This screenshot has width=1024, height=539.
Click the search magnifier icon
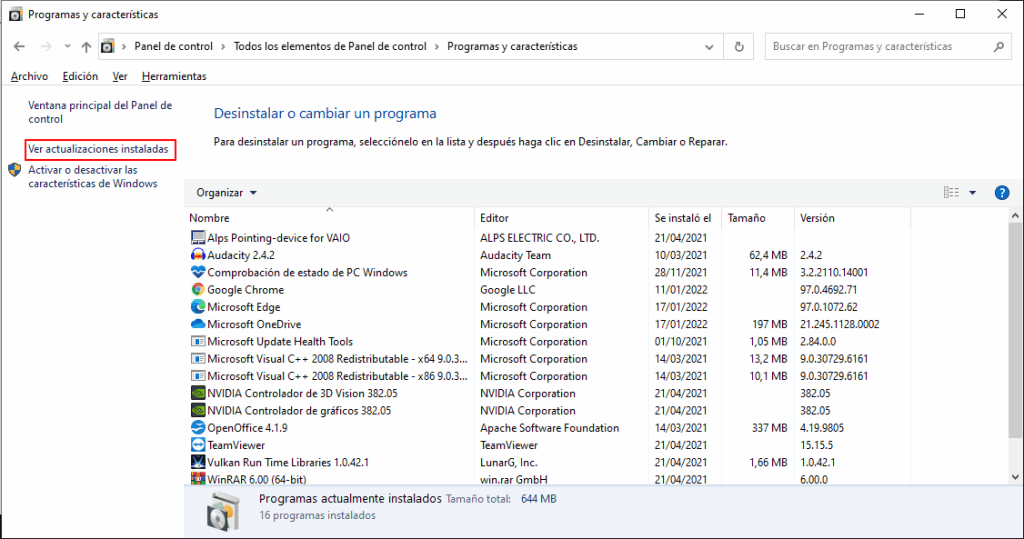999,46
